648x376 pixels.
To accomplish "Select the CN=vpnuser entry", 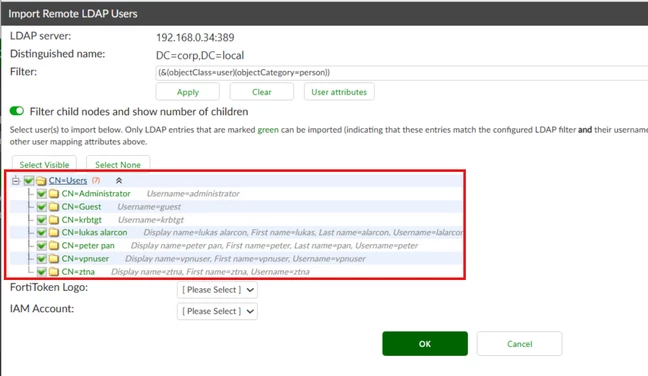I will click(85, 259).
